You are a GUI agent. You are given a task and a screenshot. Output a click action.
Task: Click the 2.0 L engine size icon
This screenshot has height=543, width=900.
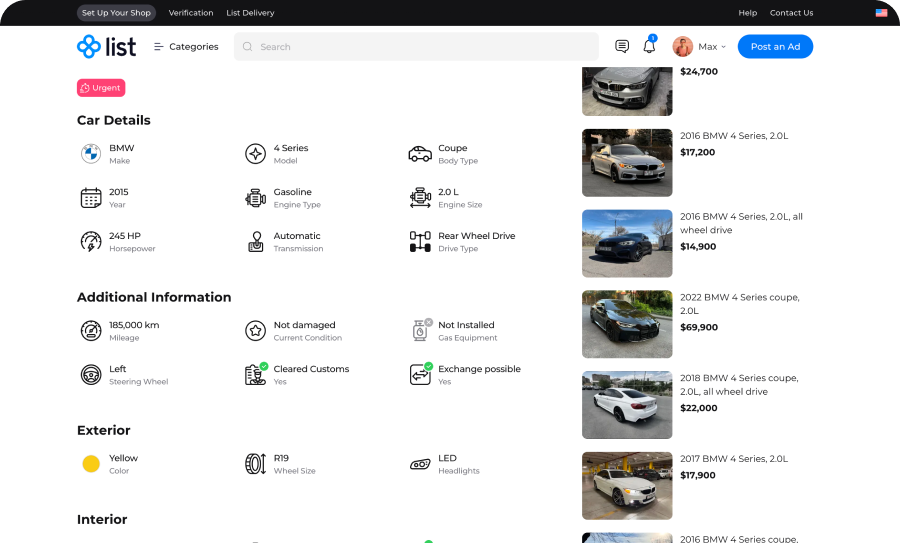coord(420,198)
